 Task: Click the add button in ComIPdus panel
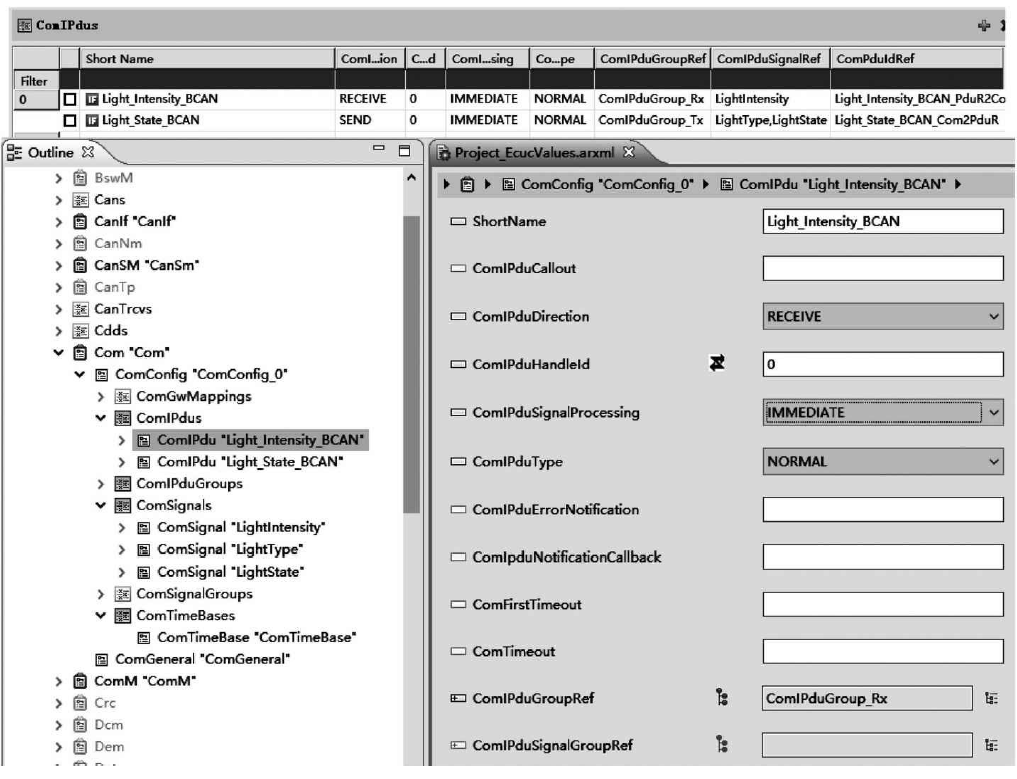pyautogui.click(x=984, y=25)
